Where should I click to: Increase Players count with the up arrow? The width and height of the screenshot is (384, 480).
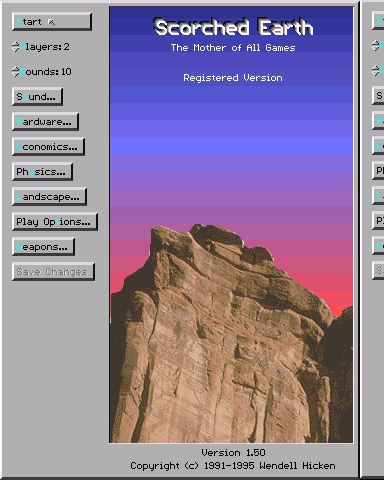[x=15, y=43]
